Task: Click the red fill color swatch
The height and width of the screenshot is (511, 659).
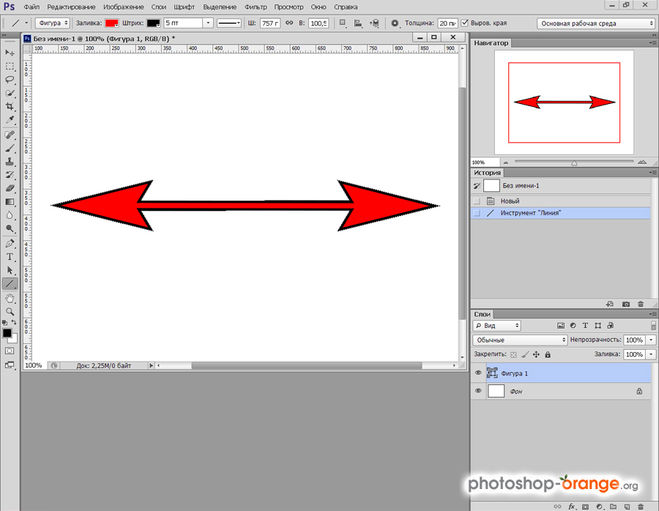Action: tap(111, 23)
